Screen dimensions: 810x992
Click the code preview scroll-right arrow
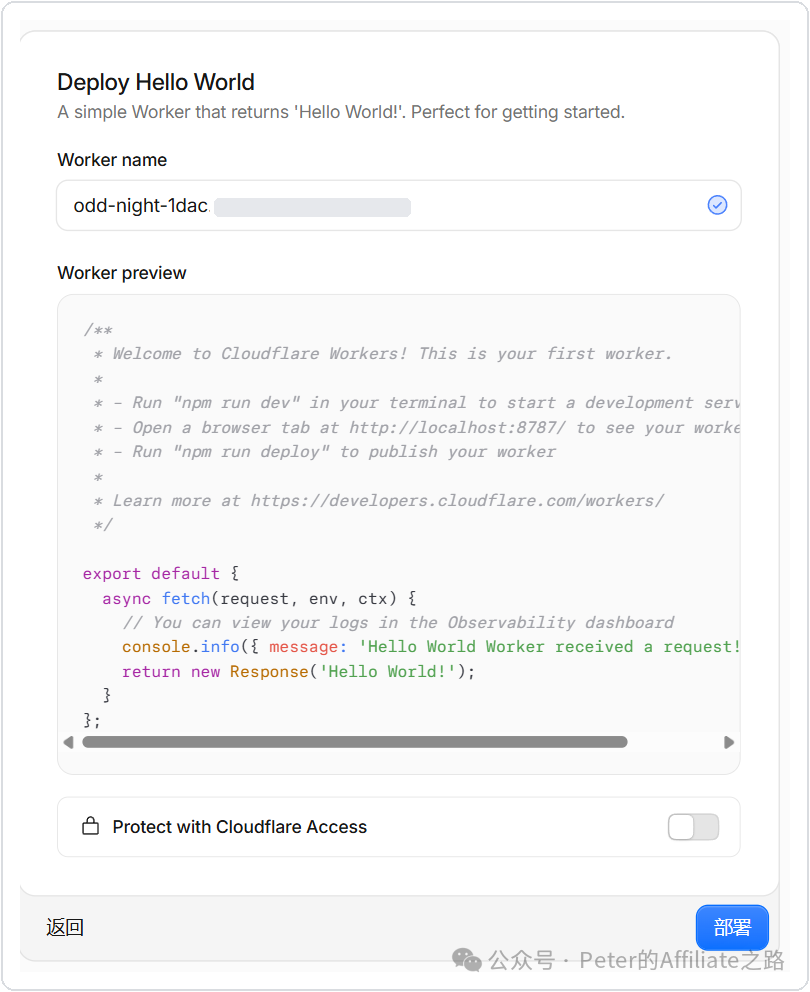[x=729, y=742]
